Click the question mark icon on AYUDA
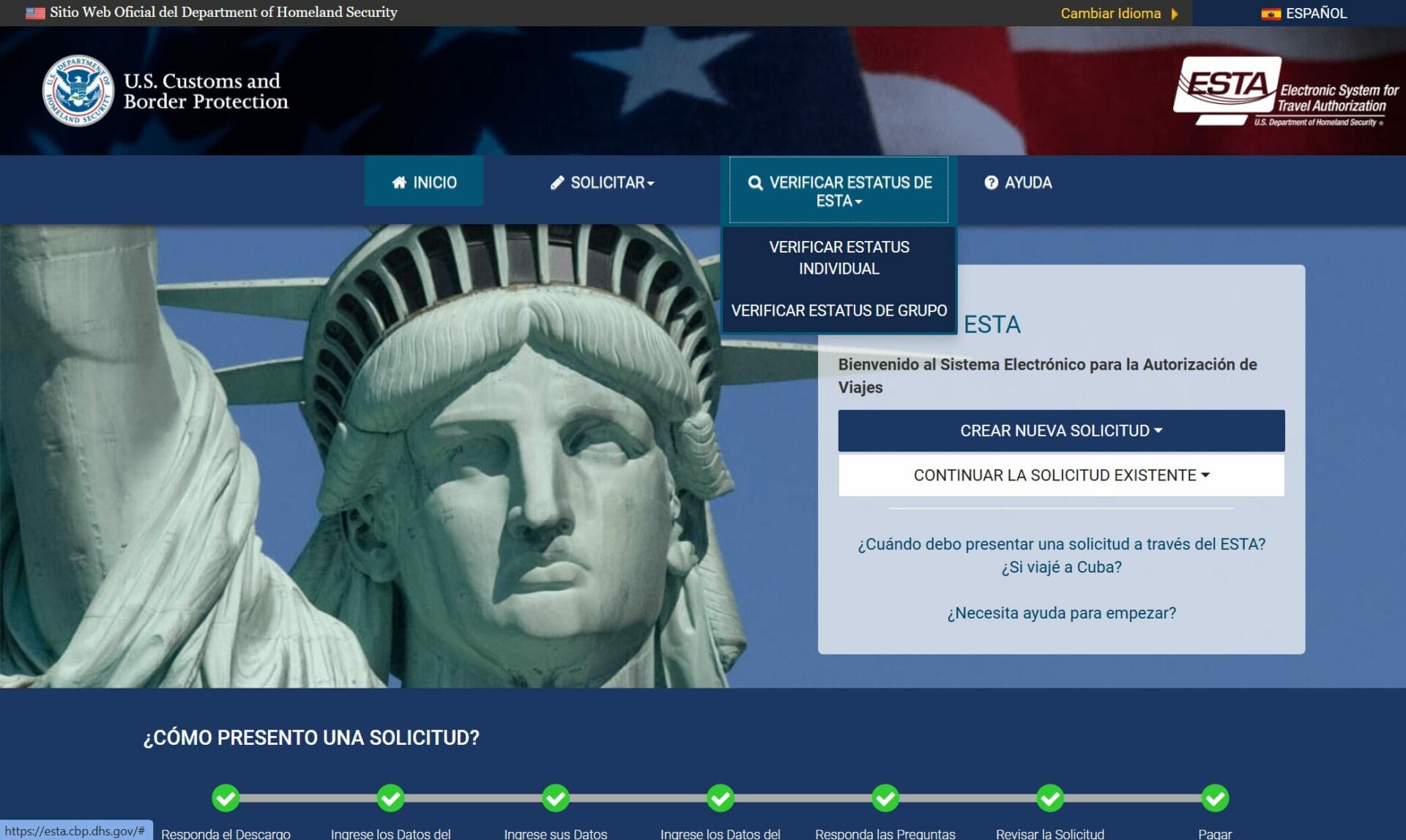 click(991, 182)
